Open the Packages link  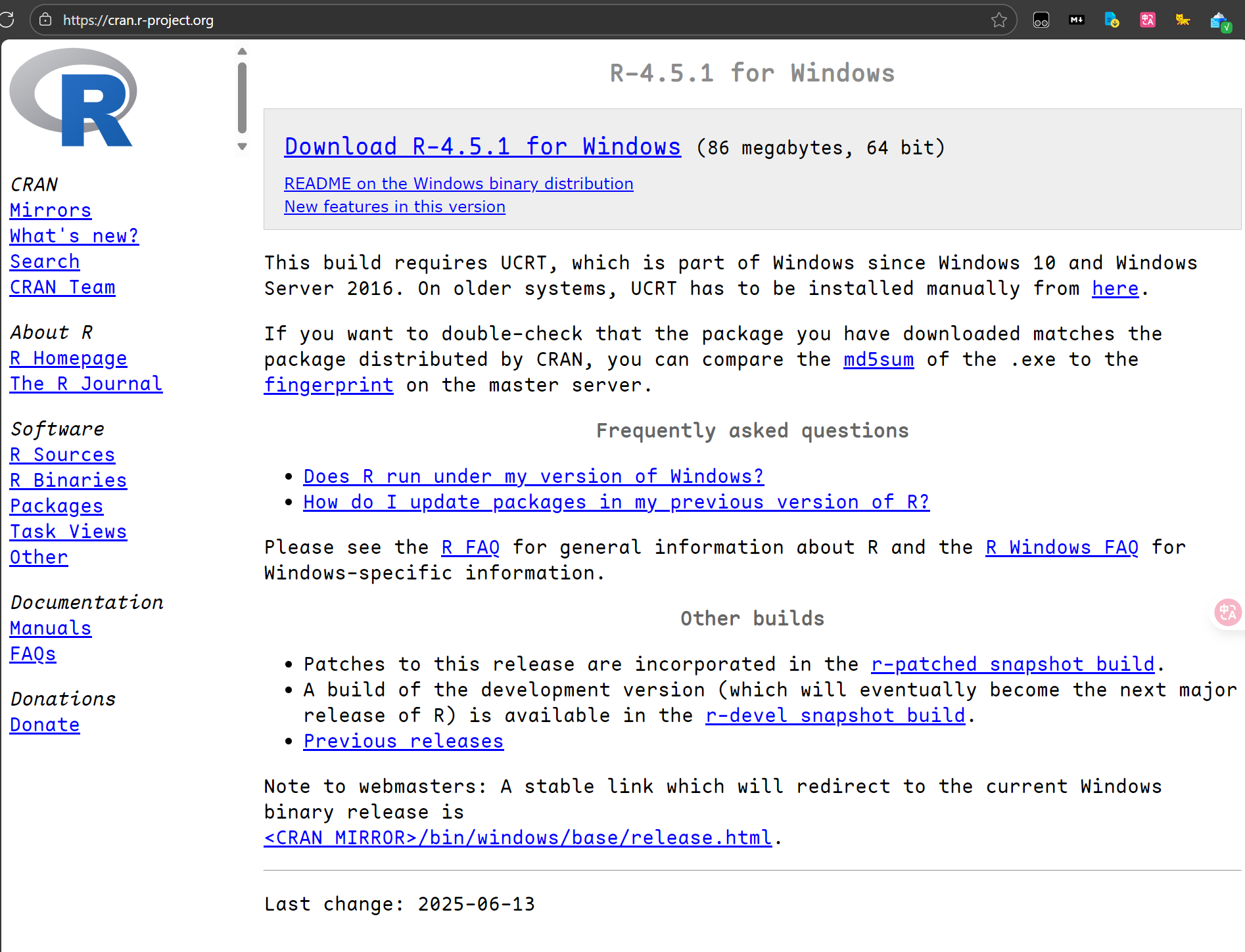[x=57, y=506]
